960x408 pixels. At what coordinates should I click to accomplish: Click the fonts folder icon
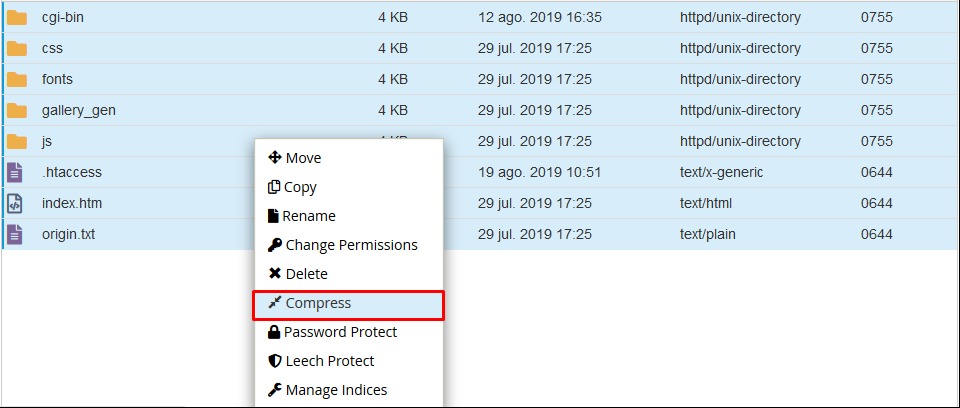(x=17, y=79)
